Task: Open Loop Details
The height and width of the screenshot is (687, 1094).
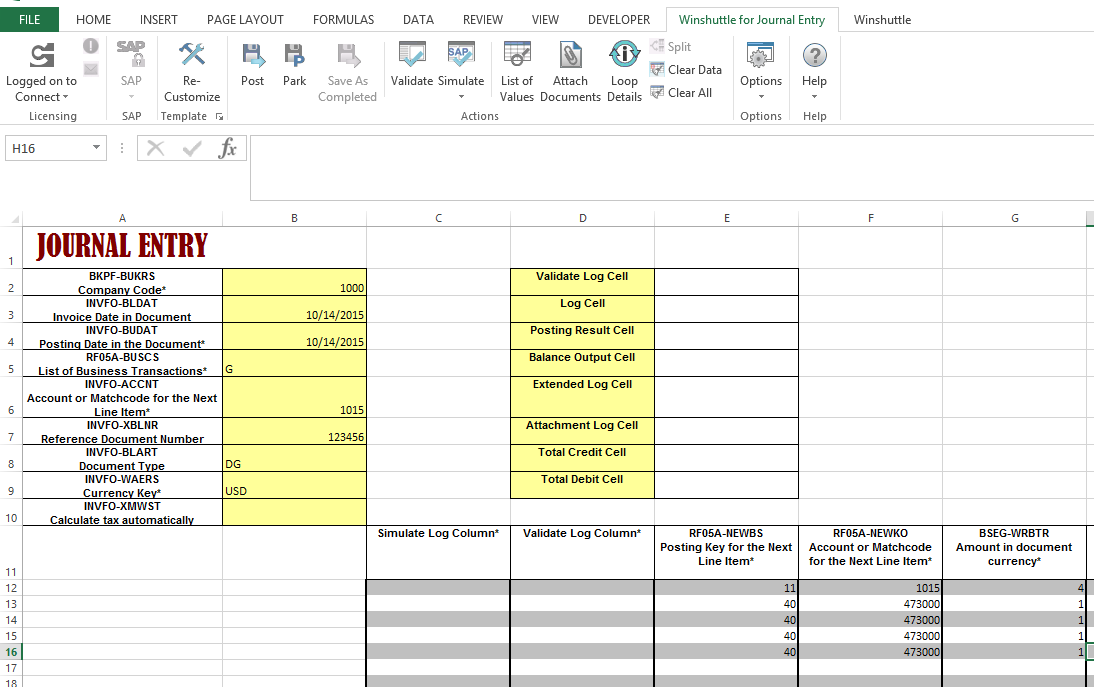Action: pos(624,72)
